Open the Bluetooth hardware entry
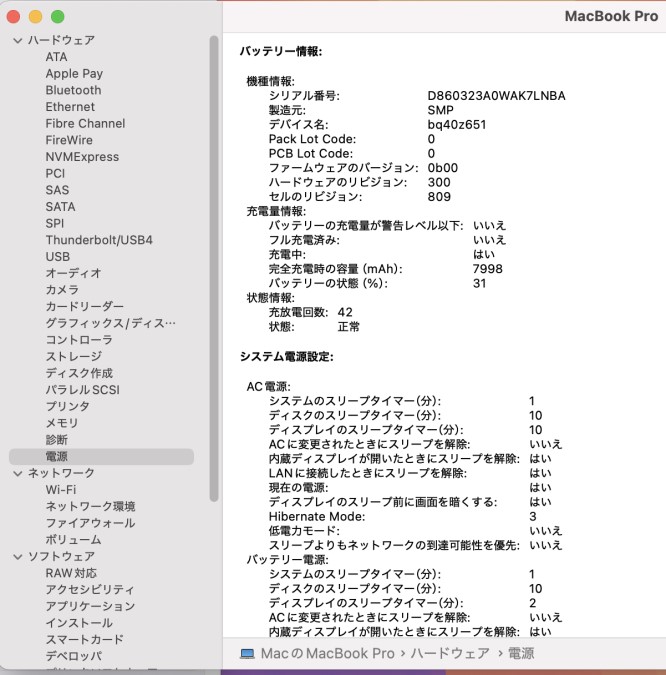The width and height of the screenshot is (666, 675). coord(74,90)
